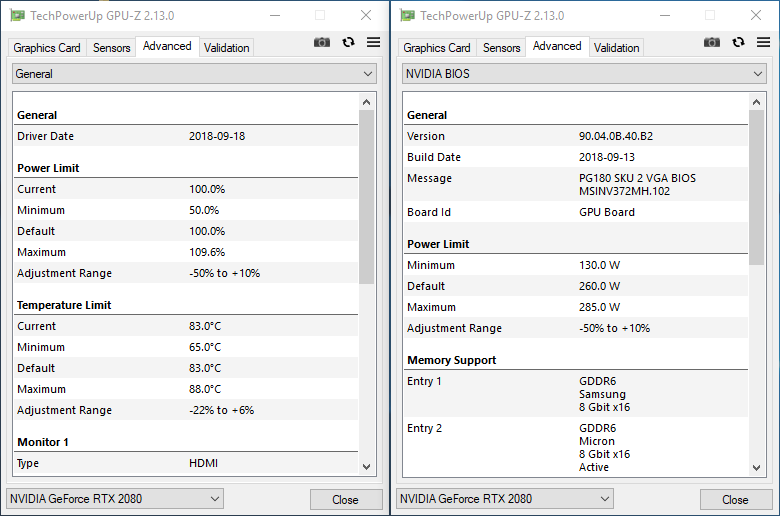Open the GPU selector dropdown in right window
Screen dimensions: 780x516
pos(505,499)
